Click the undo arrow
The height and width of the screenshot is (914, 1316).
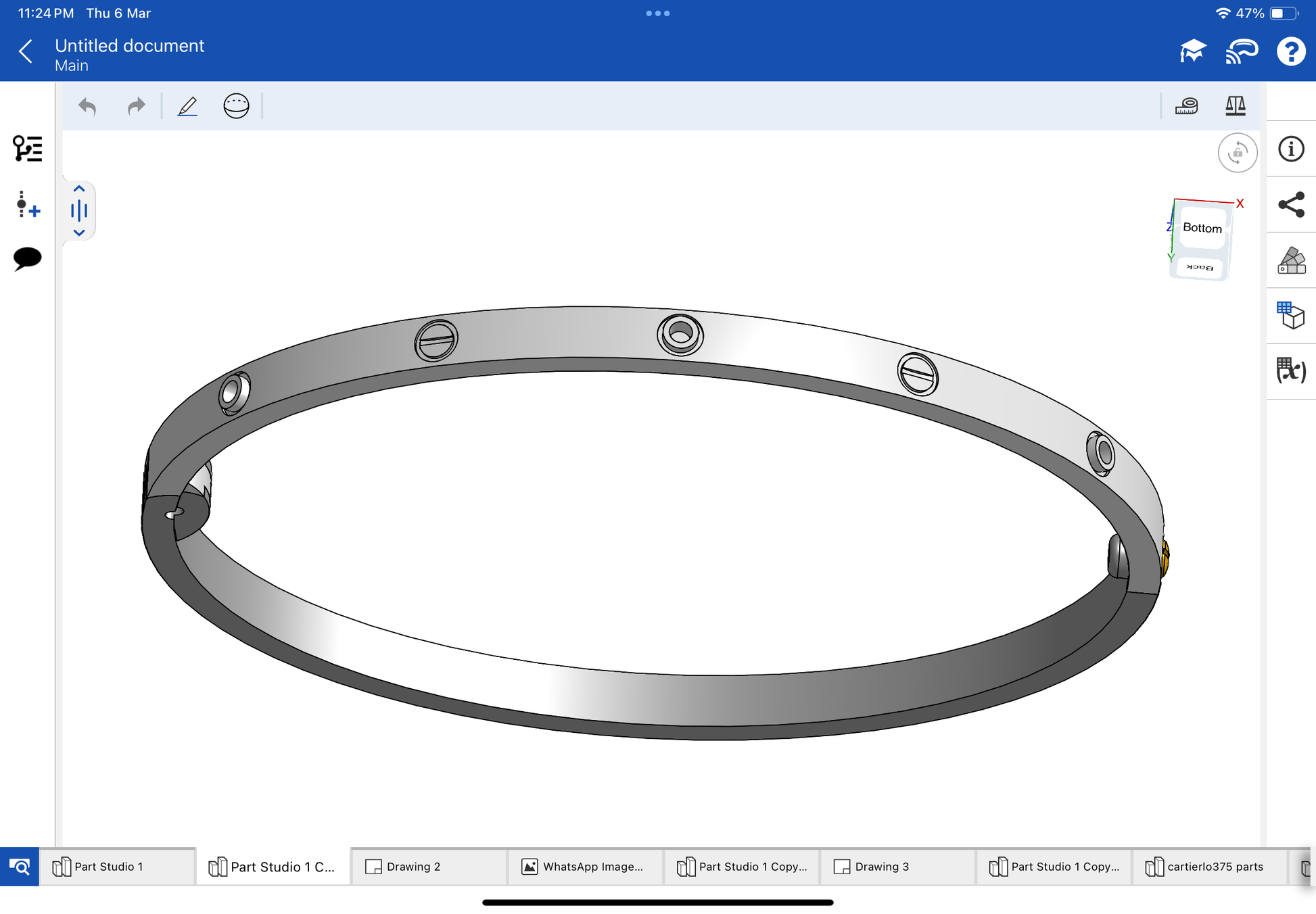click(x=87, y=106)
